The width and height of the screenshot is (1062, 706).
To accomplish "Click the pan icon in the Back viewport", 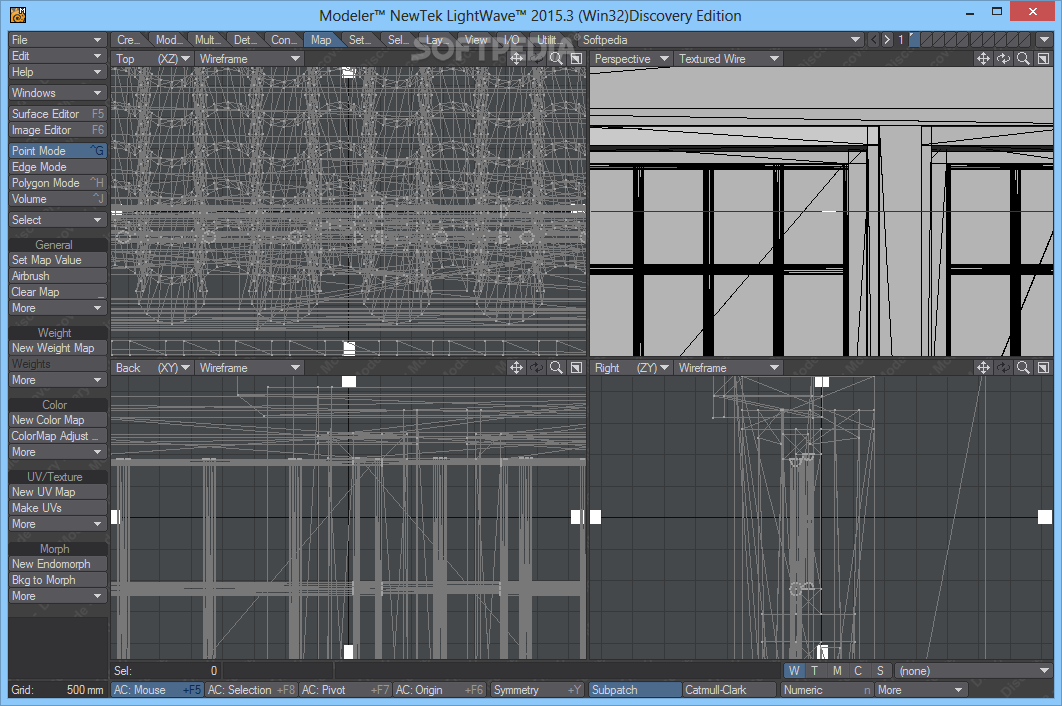I will [x=516, y=368].
